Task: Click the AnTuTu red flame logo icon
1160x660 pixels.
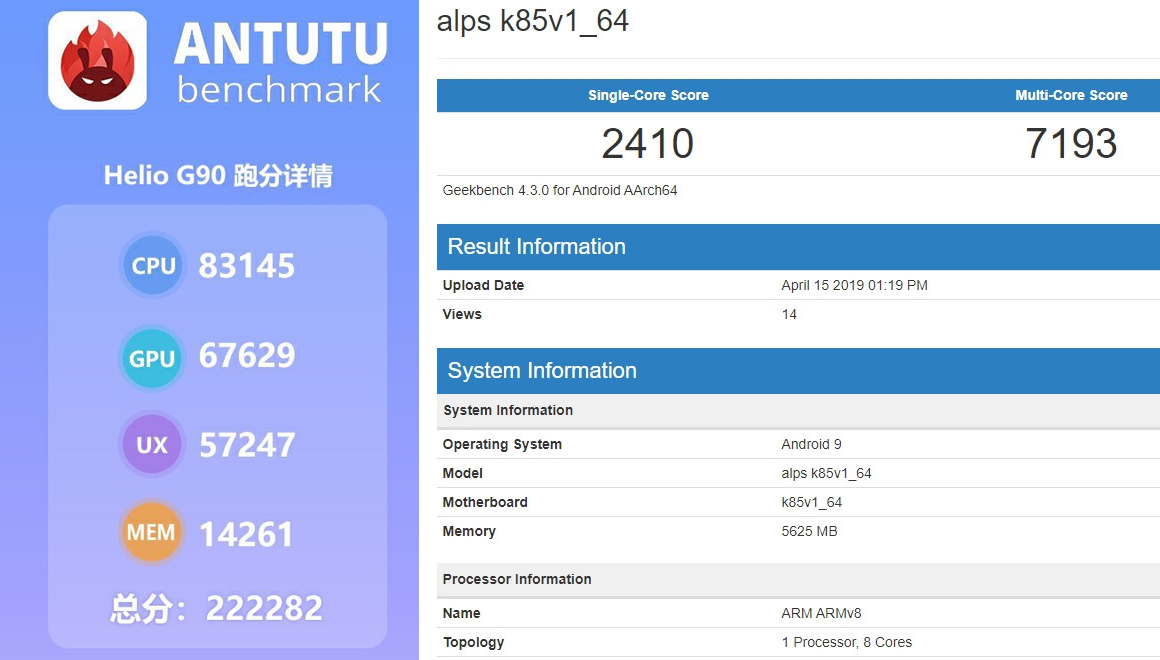Action: pyautogui.click(x=98, y=61)
